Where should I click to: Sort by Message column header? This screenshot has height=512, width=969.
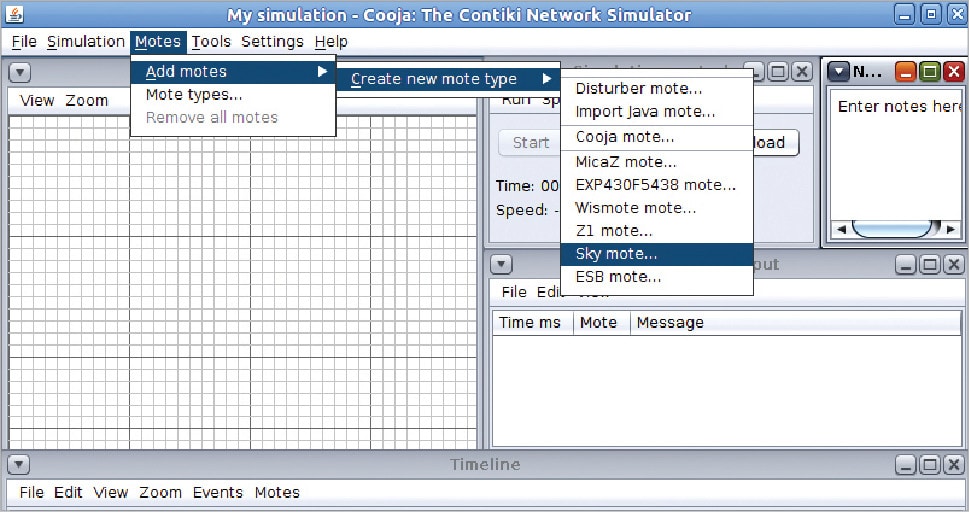(x=796, y=323)
